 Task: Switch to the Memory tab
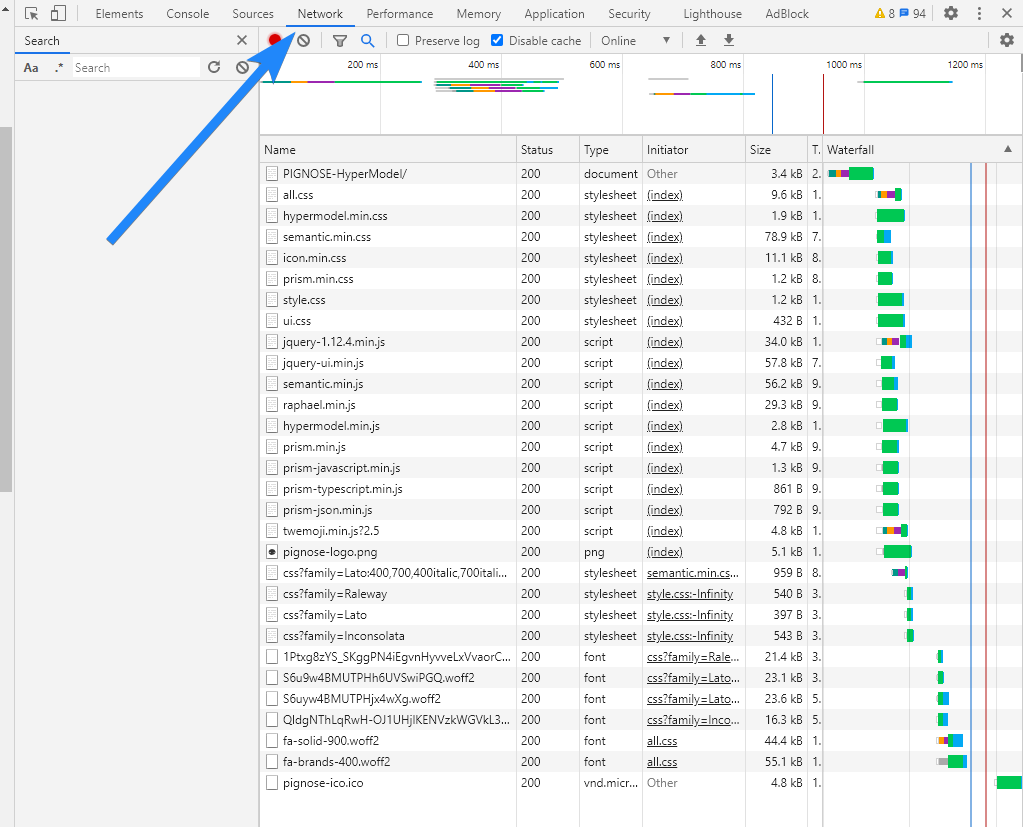478,14
